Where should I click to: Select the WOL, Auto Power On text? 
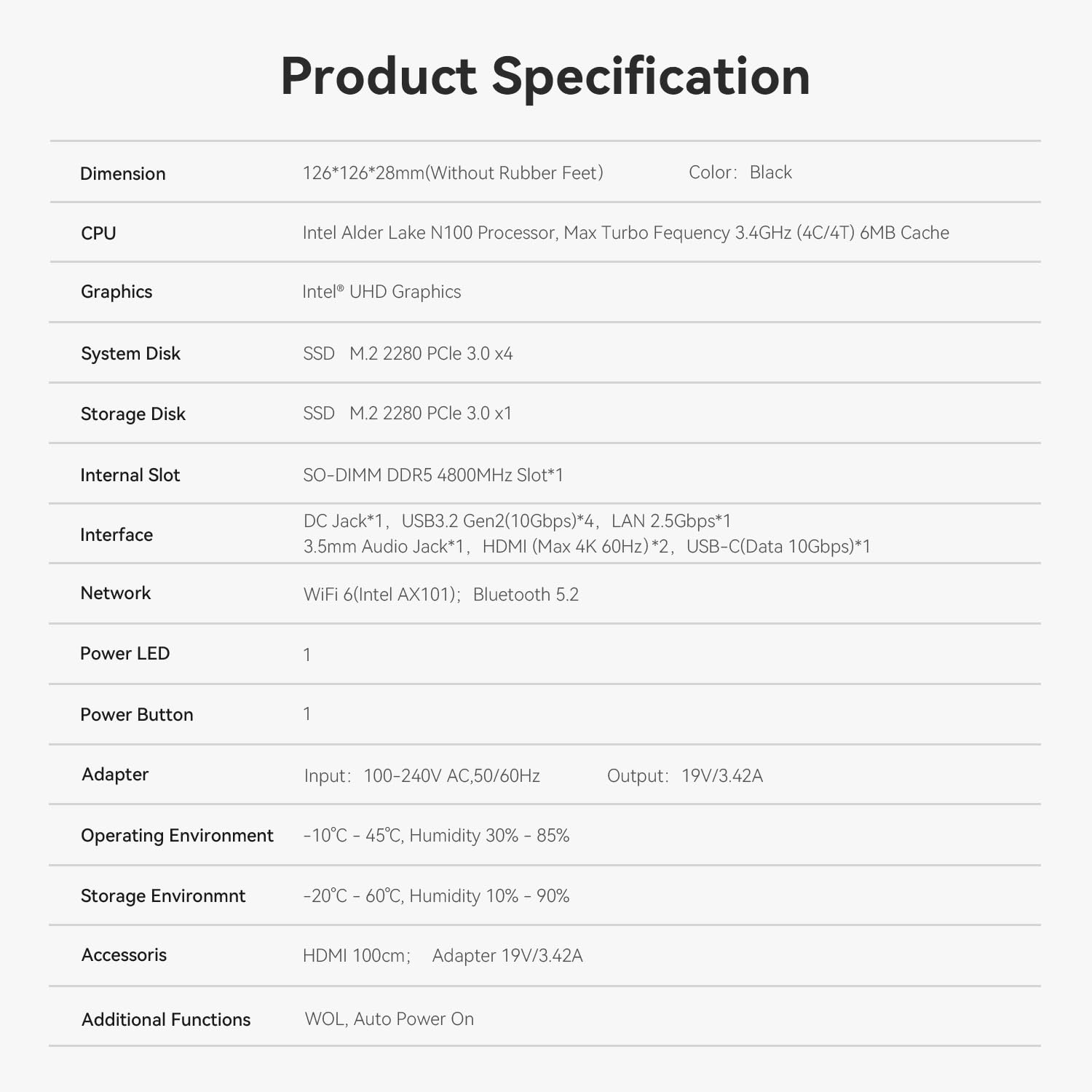tap(389, 1019)
